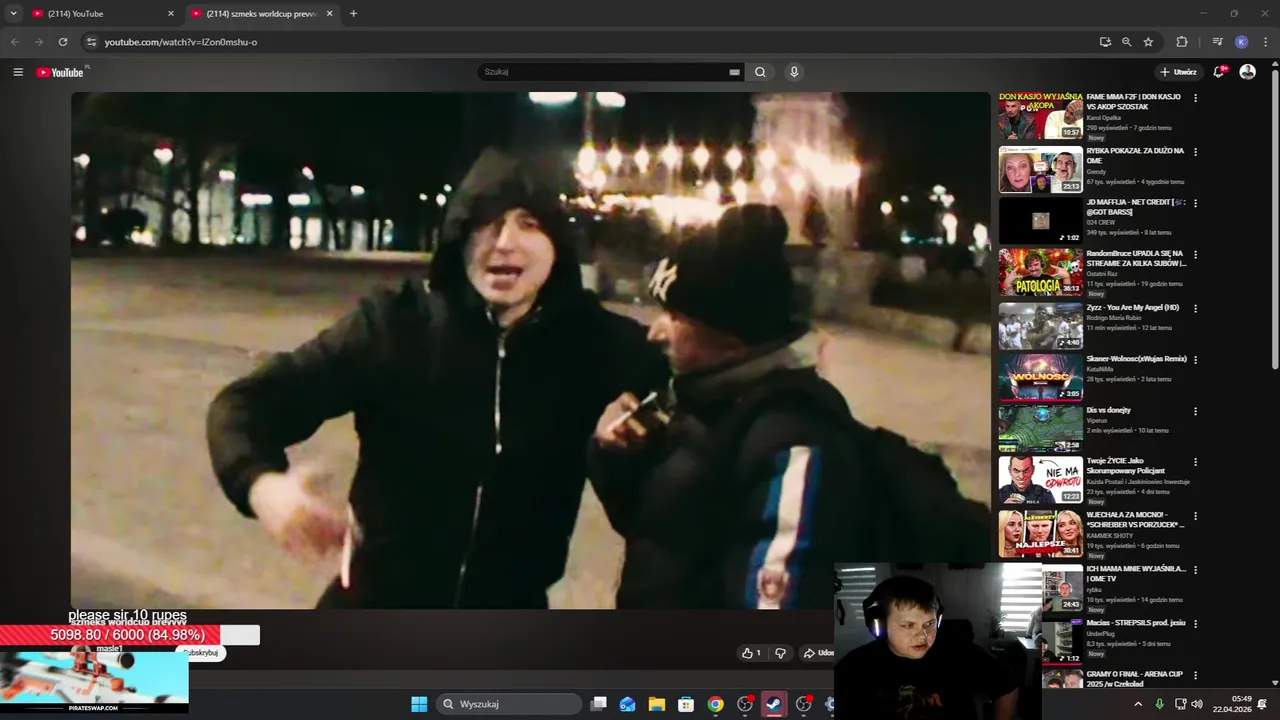The width and height of the screenshot is (1280, 720).
Task: Click the main video player frame
Action: tap(530, 350)
